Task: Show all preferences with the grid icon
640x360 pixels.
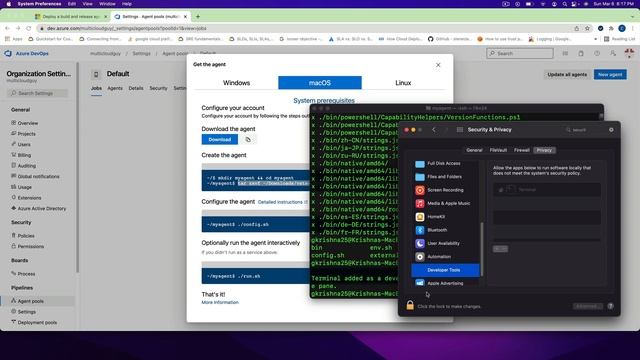Action: click(x=460, y=130)
